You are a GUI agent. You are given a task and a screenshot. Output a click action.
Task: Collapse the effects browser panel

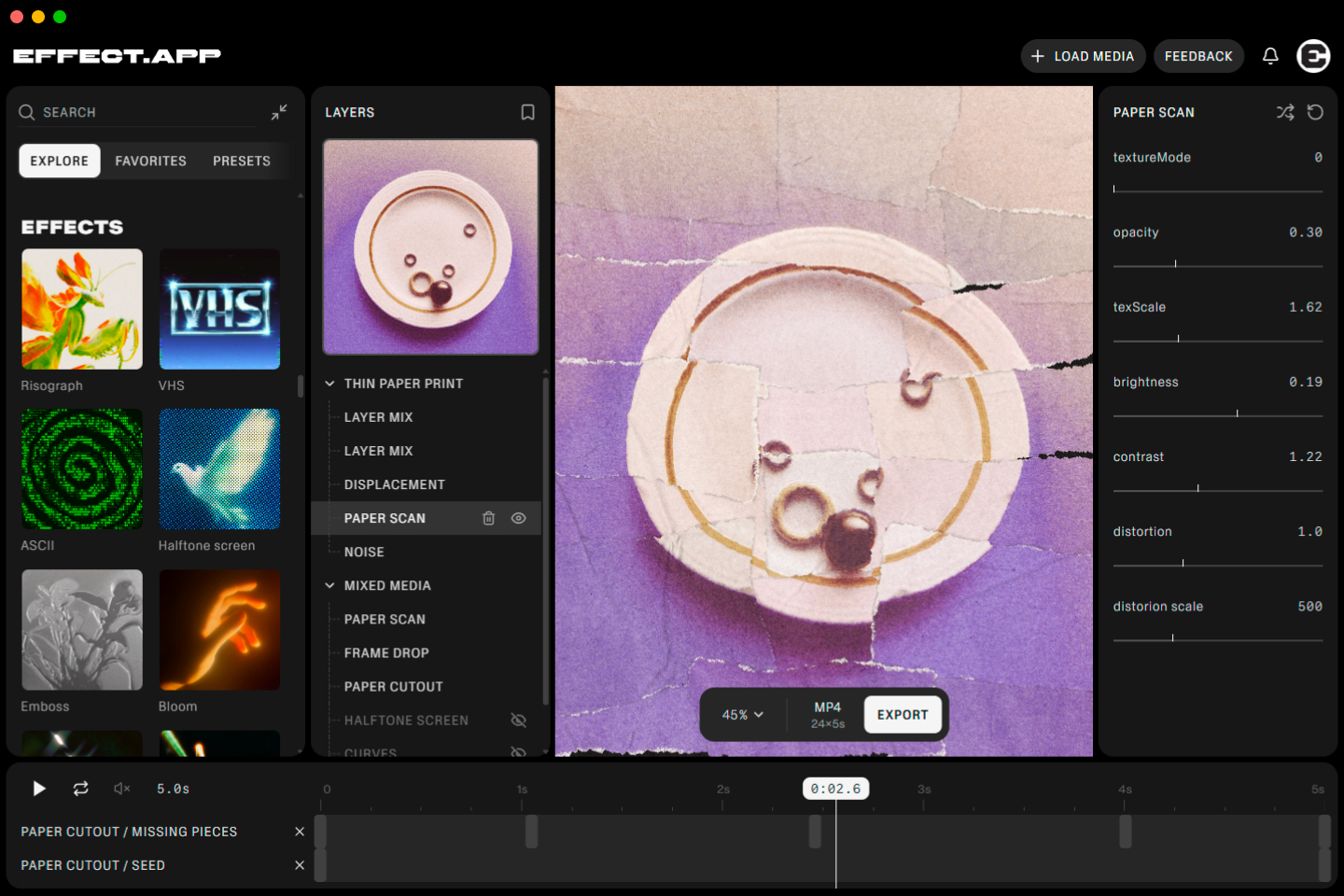[x=279, y=112]
